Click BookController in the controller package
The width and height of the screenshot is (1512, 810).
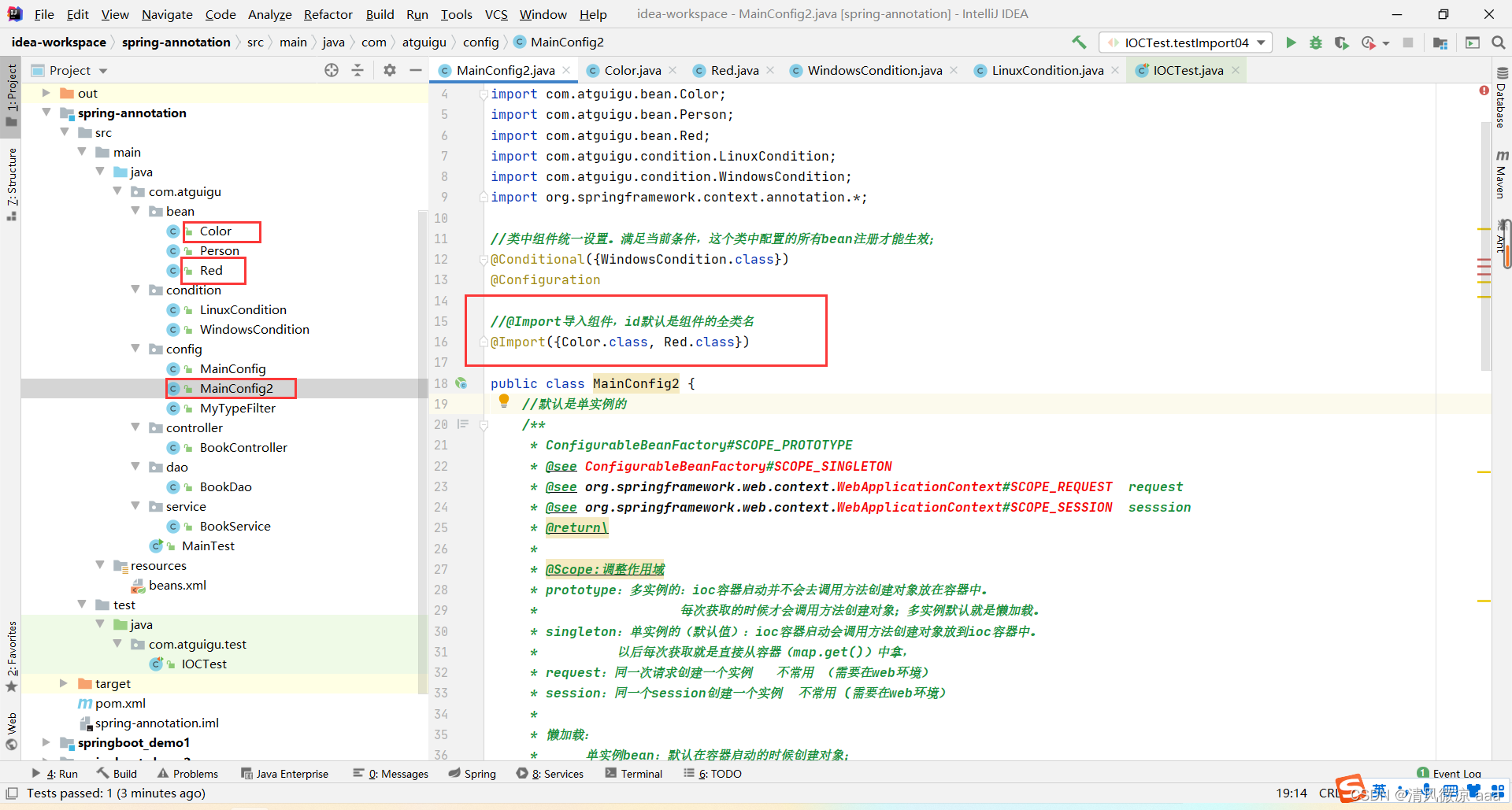coord(243,447)
